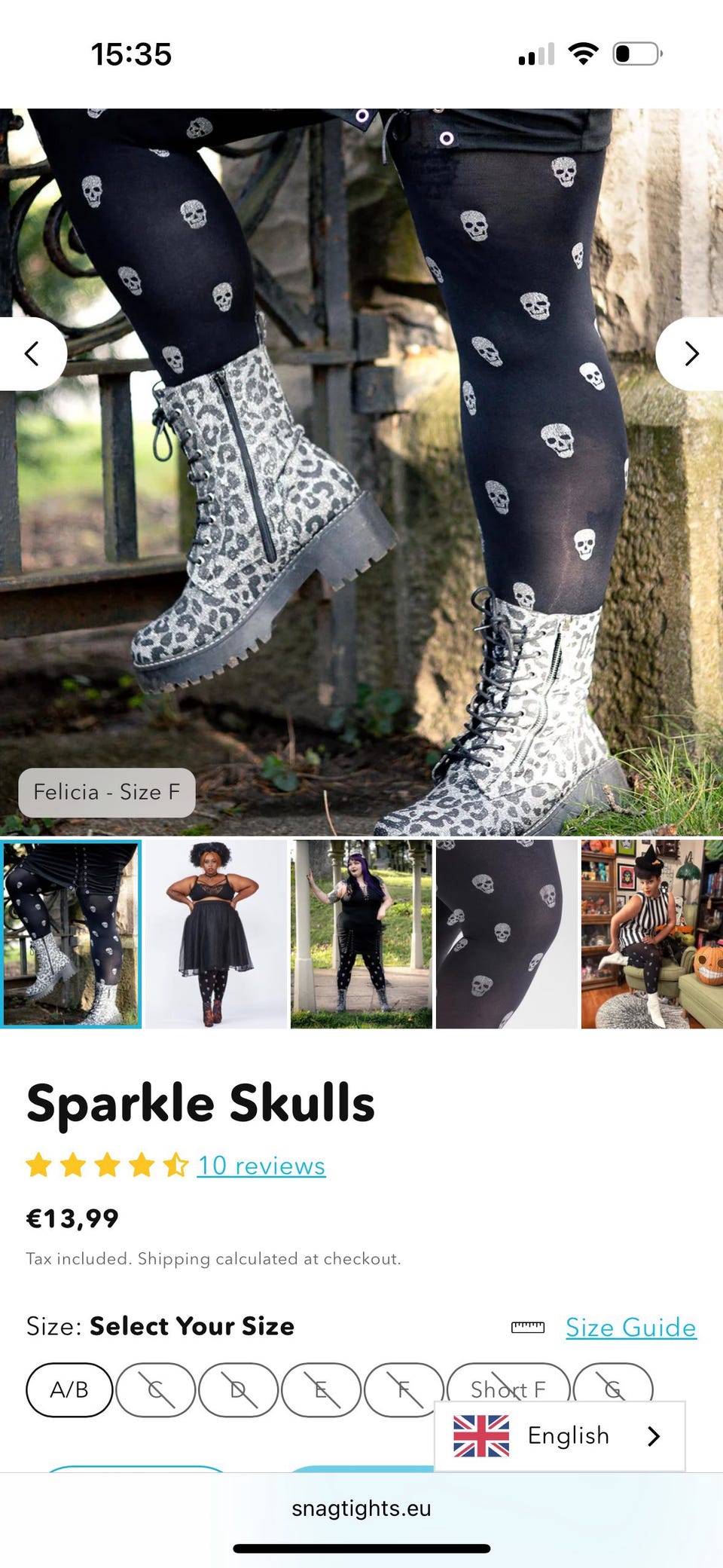Screen dimensions: 723x1568
Task: Select the Short F size
Action: point(508,1389)
